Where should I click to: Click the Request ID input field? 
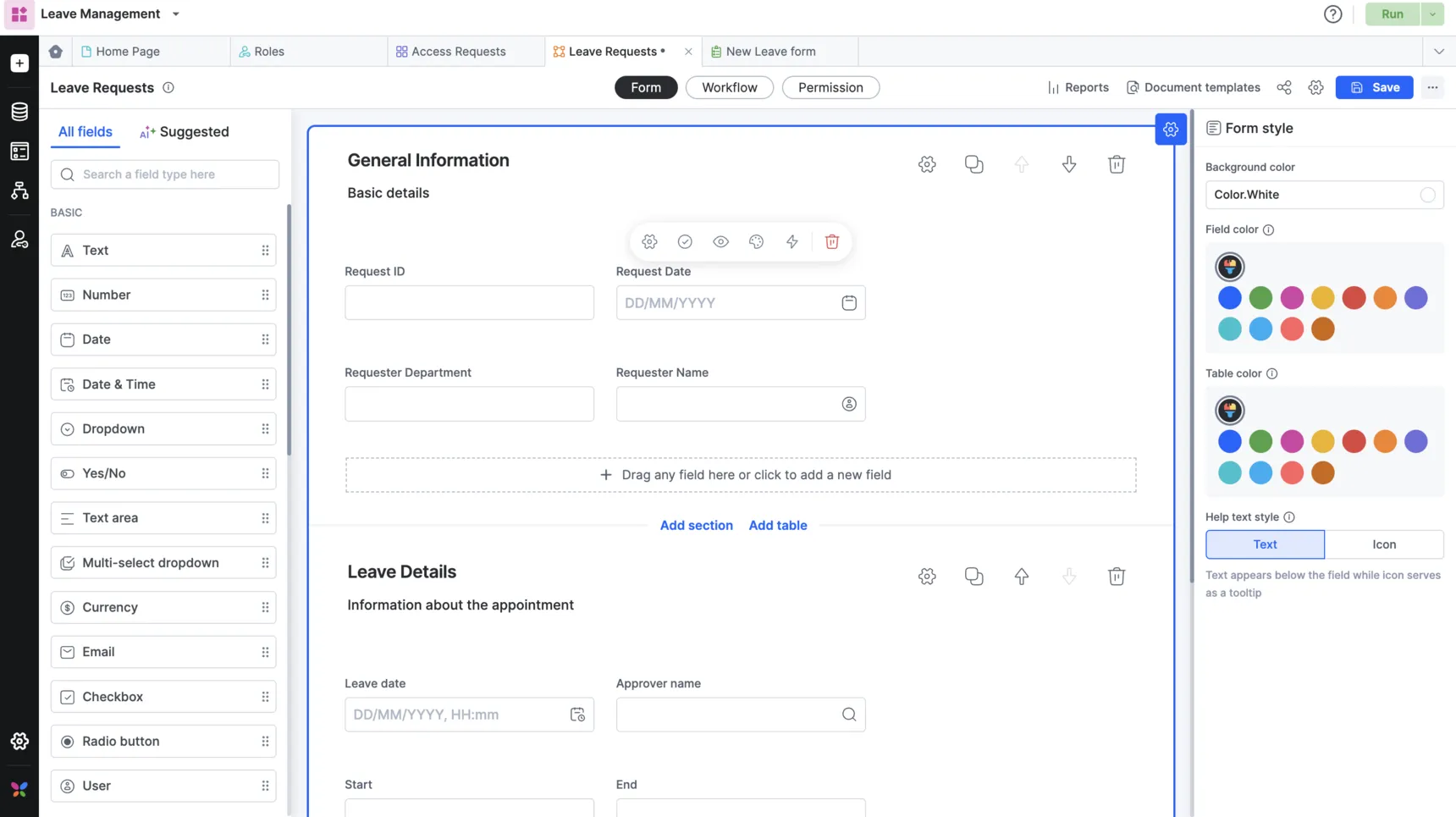click(x=469, y=303)
